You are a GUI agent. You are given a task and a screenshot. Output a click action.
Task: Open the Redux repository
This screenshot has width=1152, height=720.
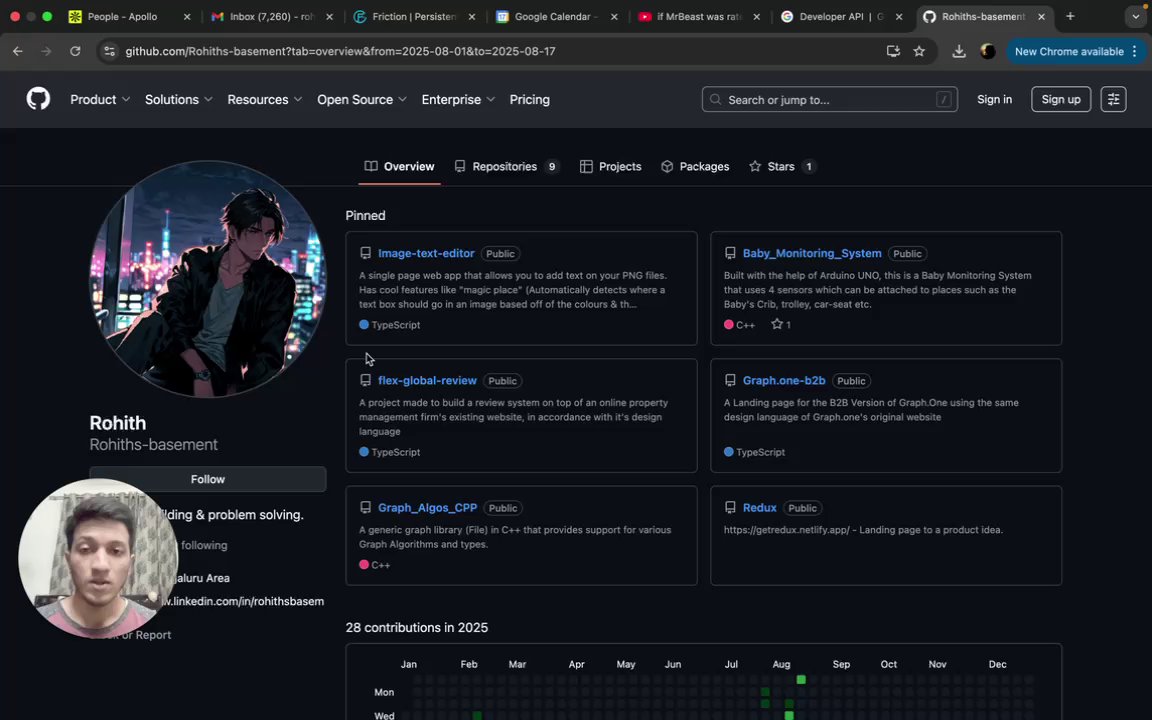pos(760,508)
